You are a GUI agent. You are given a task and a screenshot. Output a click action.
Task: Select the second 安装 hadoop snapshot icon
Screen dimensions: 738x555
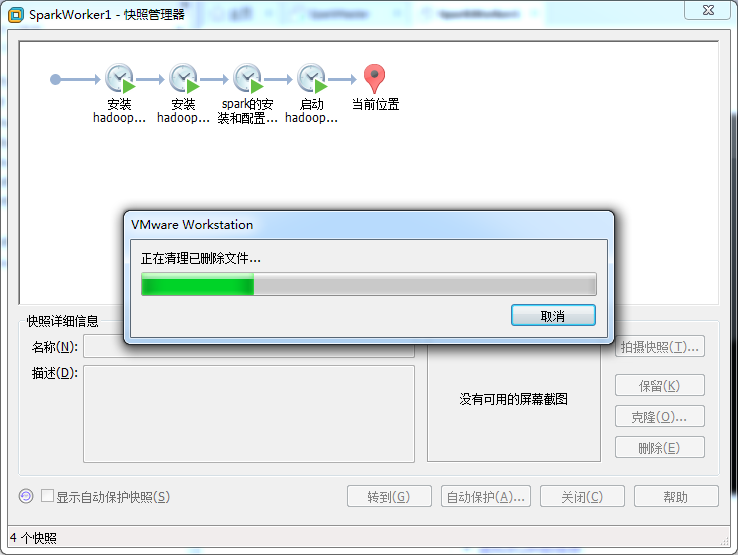(x=184, y=78)
